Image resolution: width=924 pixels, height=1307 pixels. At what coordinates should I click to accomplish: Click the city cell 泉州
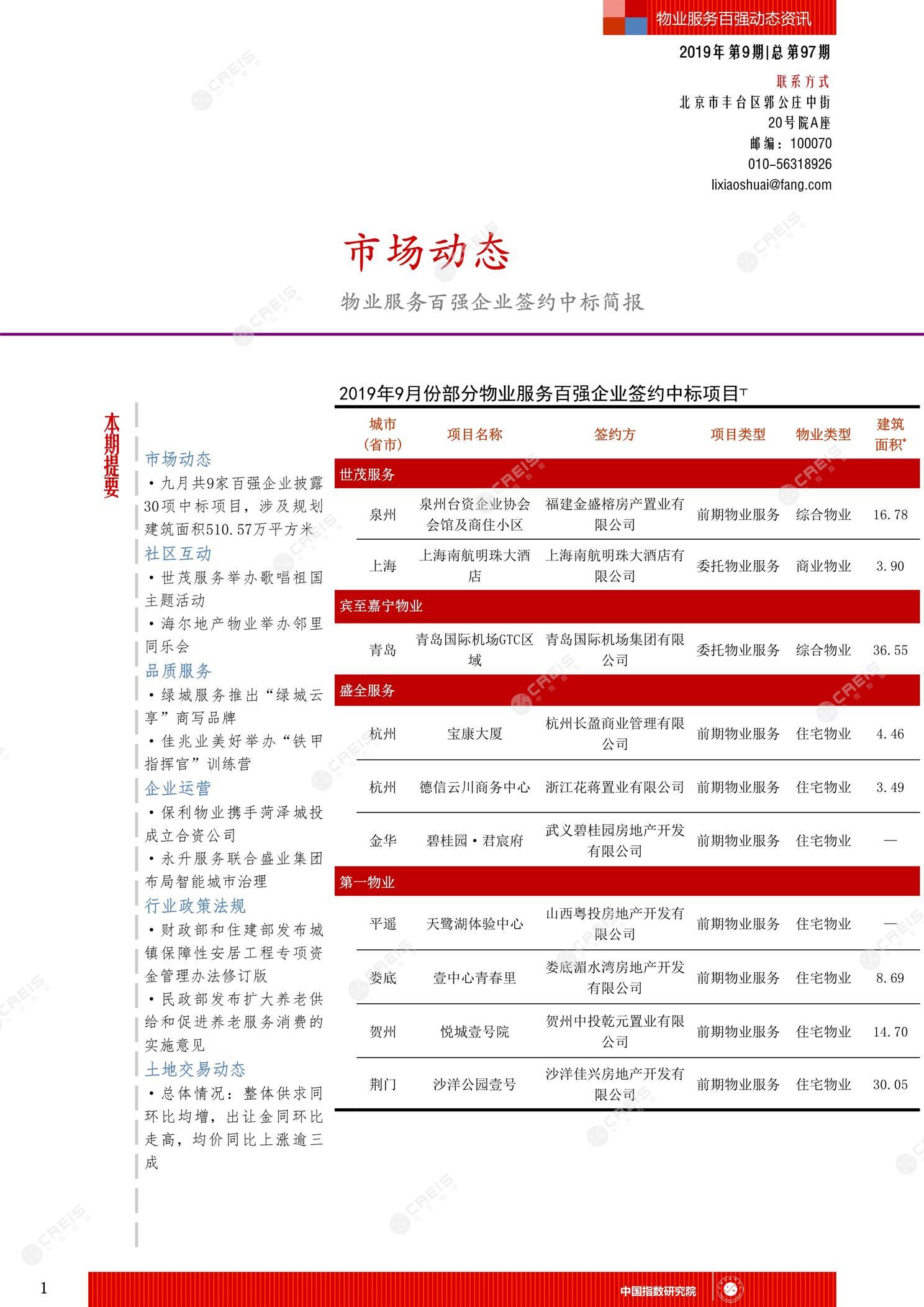[383, 515]
